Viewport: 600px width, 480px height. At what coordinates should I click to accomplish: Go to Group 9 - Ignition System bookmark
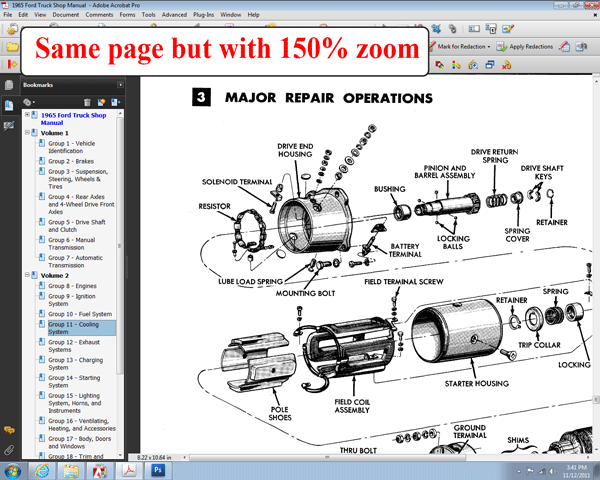click(72, 300)
